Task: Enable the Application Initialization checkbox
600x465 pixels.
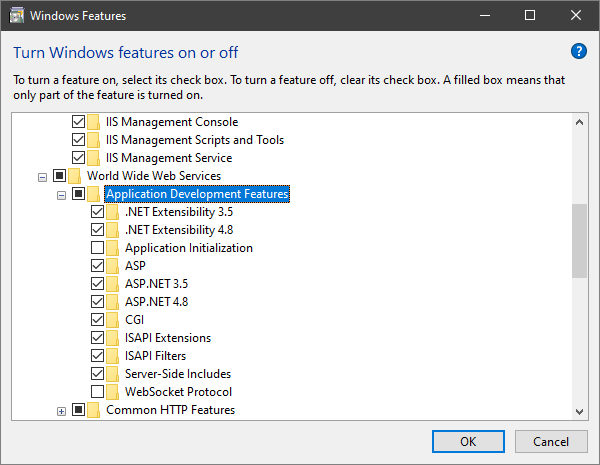Action: (98, 248)
